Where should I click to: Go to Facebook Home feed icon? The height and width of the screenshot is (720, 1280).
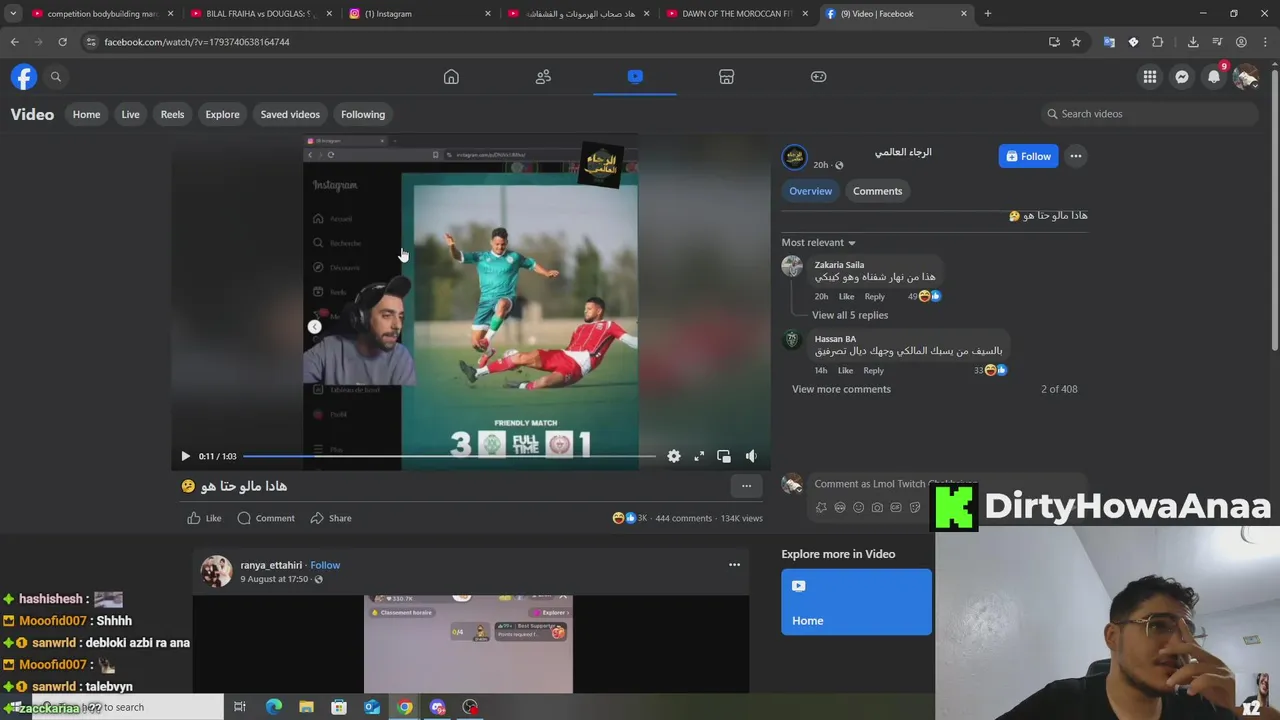click(451, 77)
